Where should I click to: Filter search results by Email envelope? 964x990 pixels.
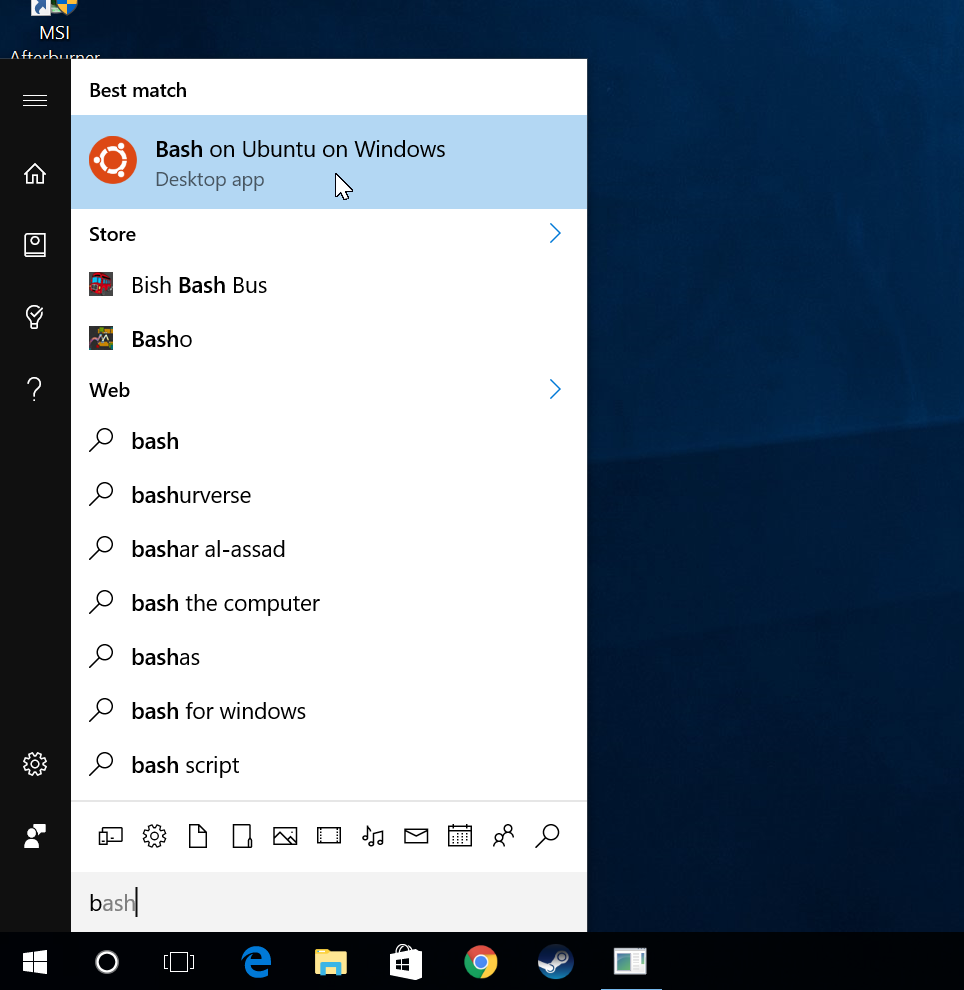416,837
